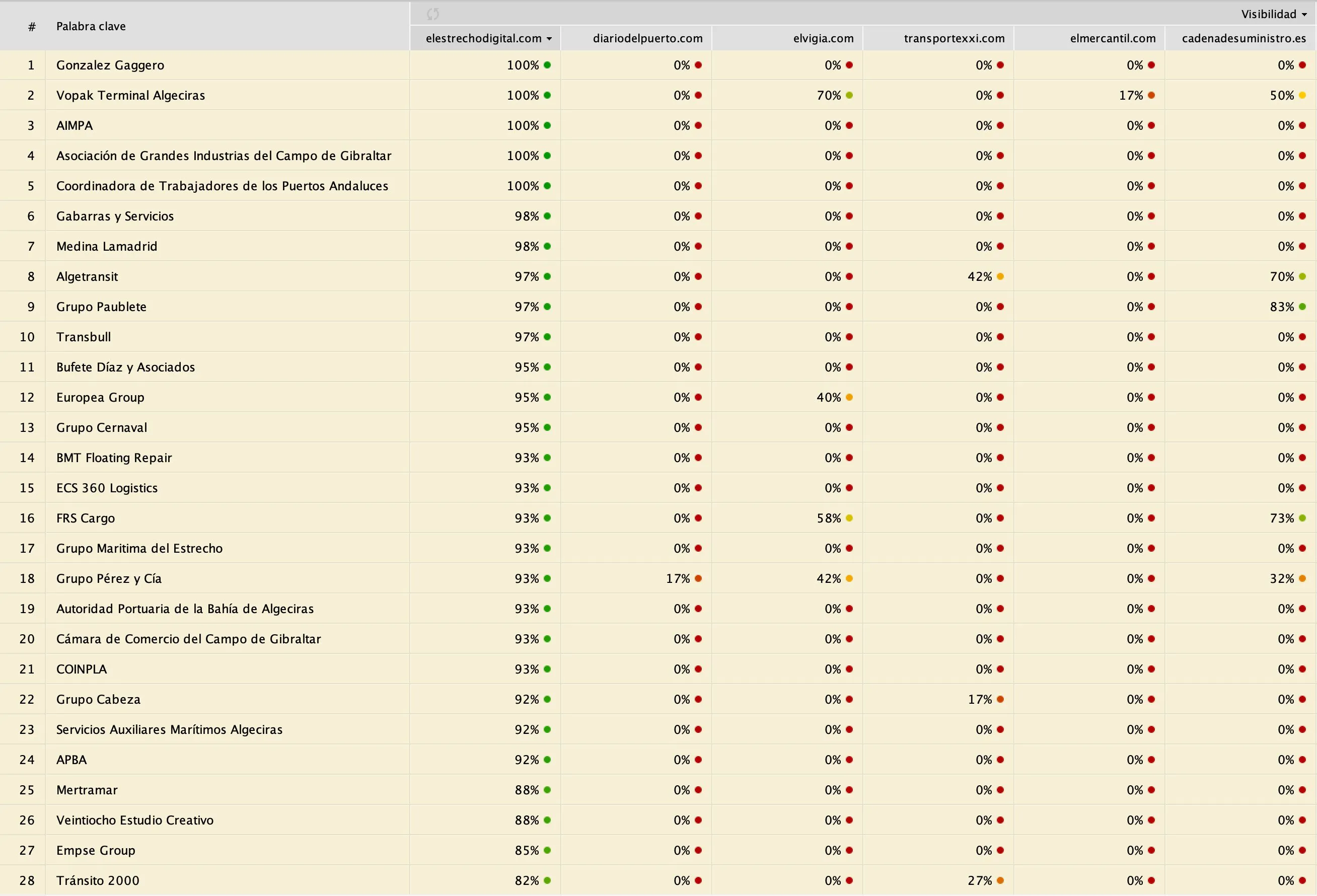This screenshot has width=1317, height=896.
Task: Click the yellow dot next to FRS Cargo 58%
Action: point(849,518)
